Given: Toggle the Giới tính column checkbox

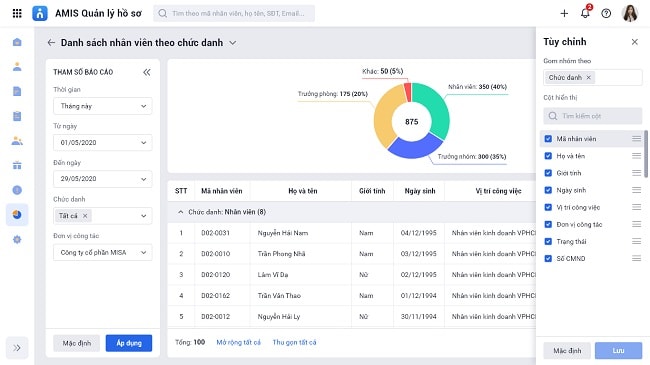Looking at the screenshot, I should point(548,173).
